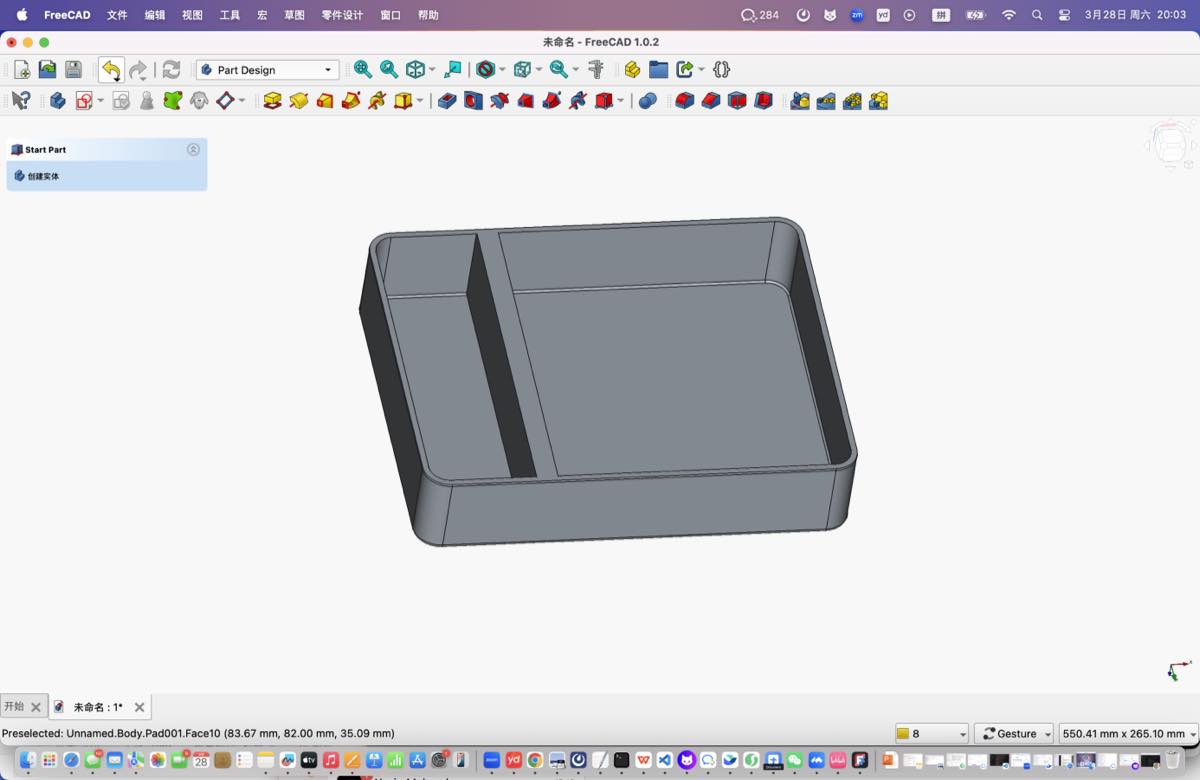Screen dimensions: 1200x780
Task: Select the Polar Pattern tool
Action: pos(852,101)
